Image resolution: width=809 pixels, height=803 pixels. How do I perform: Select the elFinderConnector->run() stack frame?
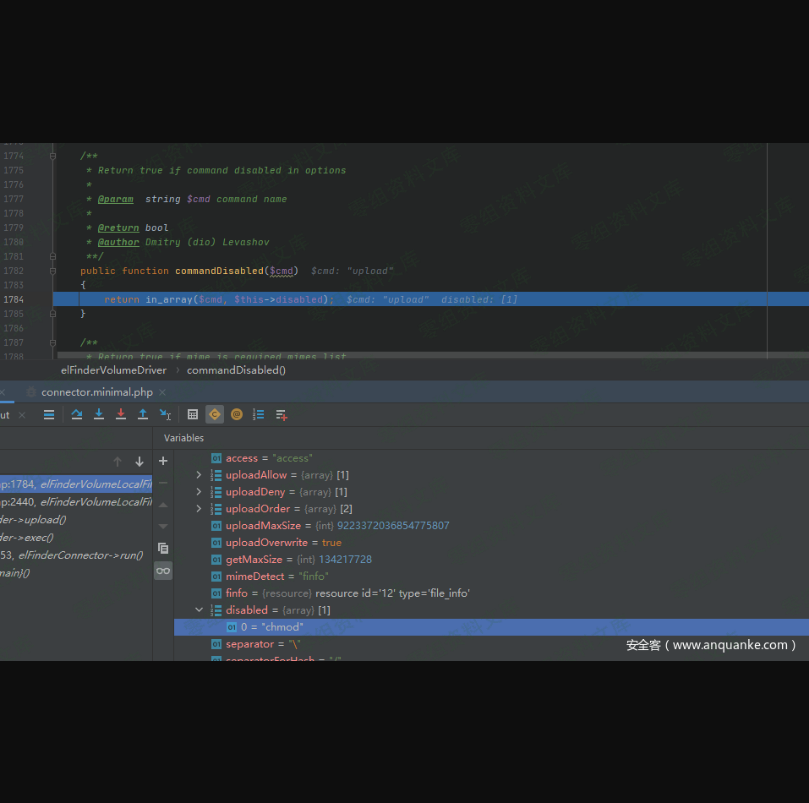tap(80, 555)
